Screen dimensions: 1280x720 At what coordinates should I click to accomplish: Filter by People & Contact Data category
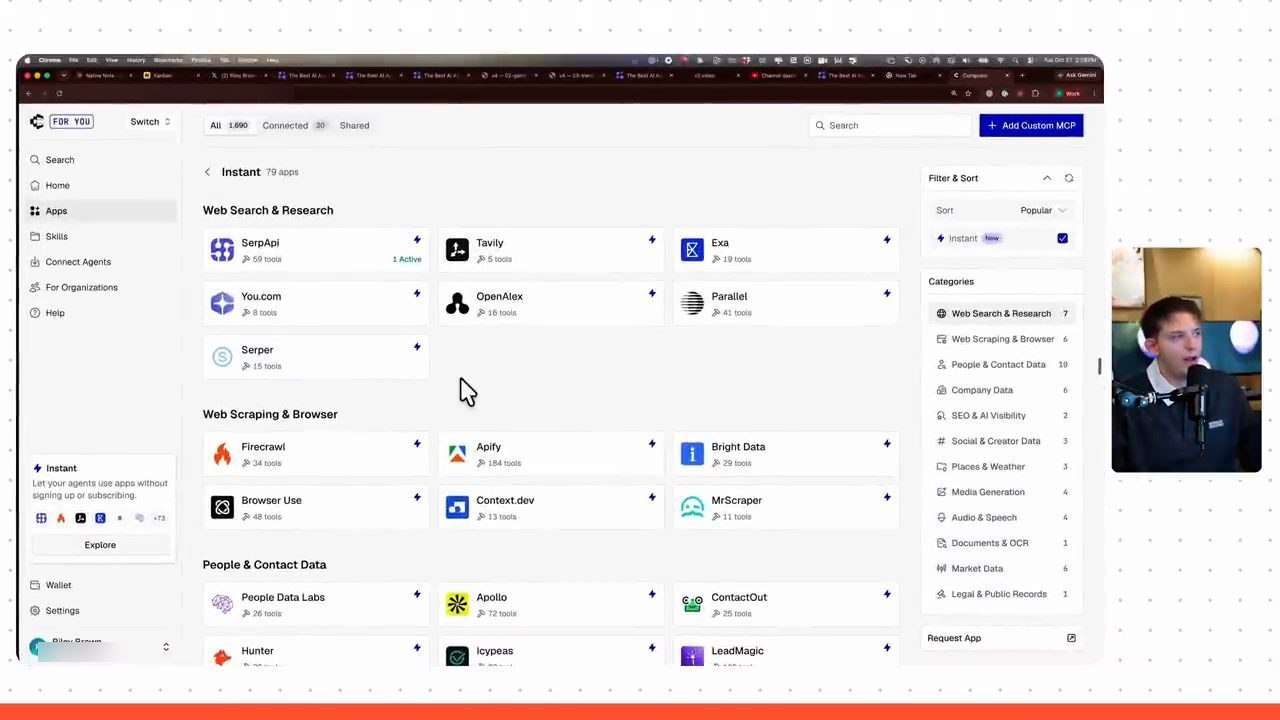[x=1002, y=365]
